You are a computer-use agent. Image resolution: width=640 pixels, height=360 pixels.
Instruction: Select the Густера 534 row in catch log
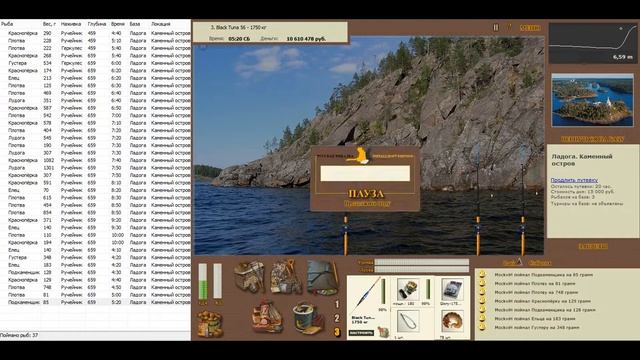pos(96,63)
